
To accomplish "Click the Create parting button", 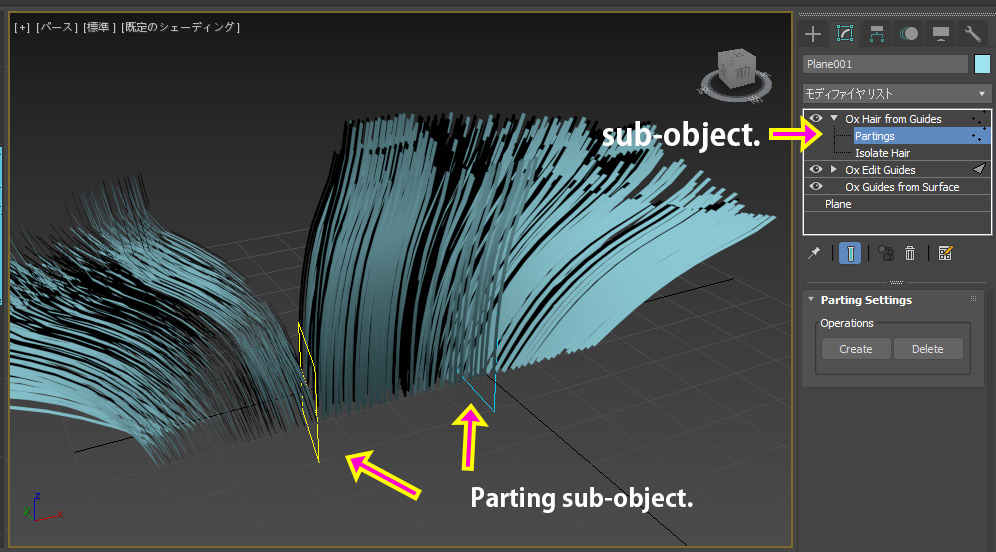I will click(x=856, y=349).
